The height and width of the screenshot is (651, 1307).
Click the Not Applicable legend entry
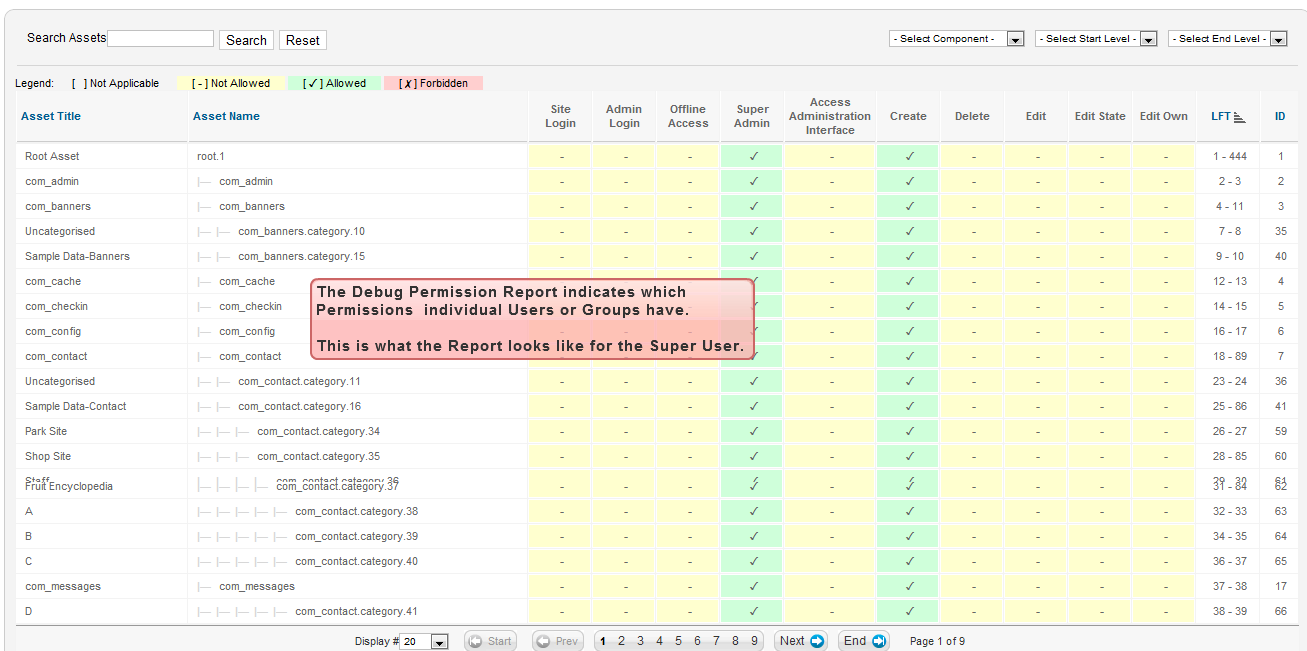click(115, 83)
